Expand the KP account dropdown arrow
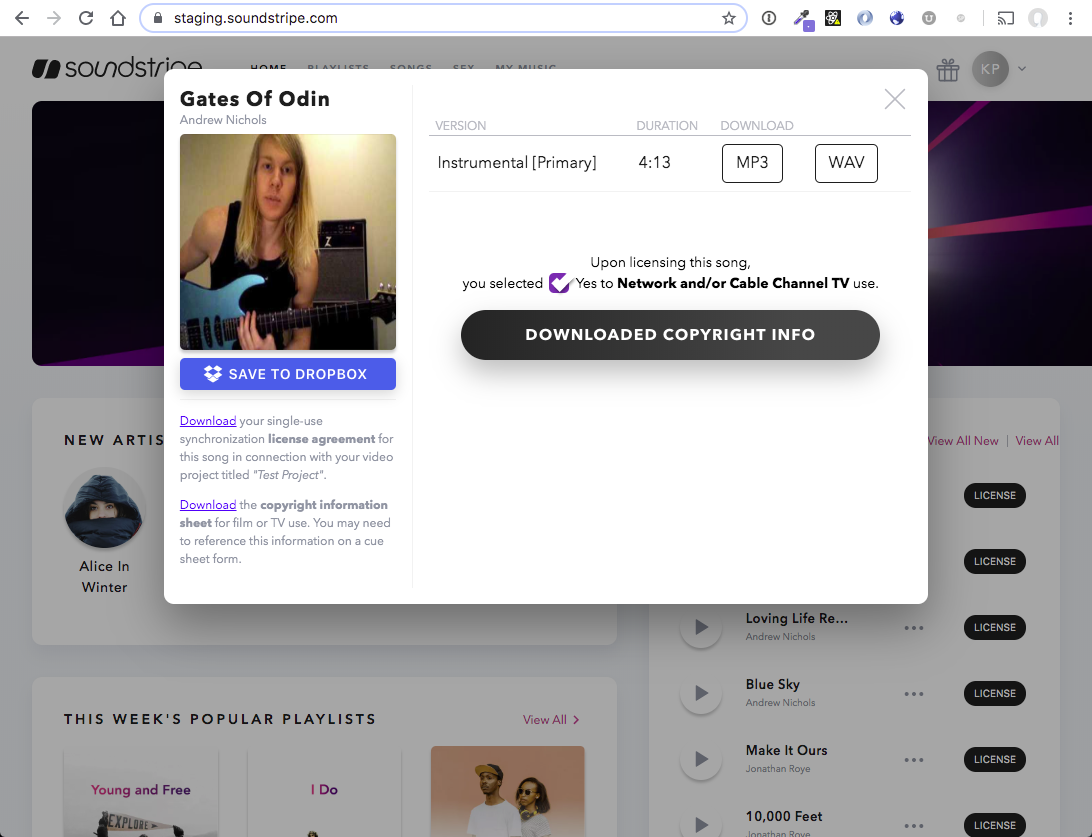This screenshot has height=837, width=1092. pos(1022,69)
